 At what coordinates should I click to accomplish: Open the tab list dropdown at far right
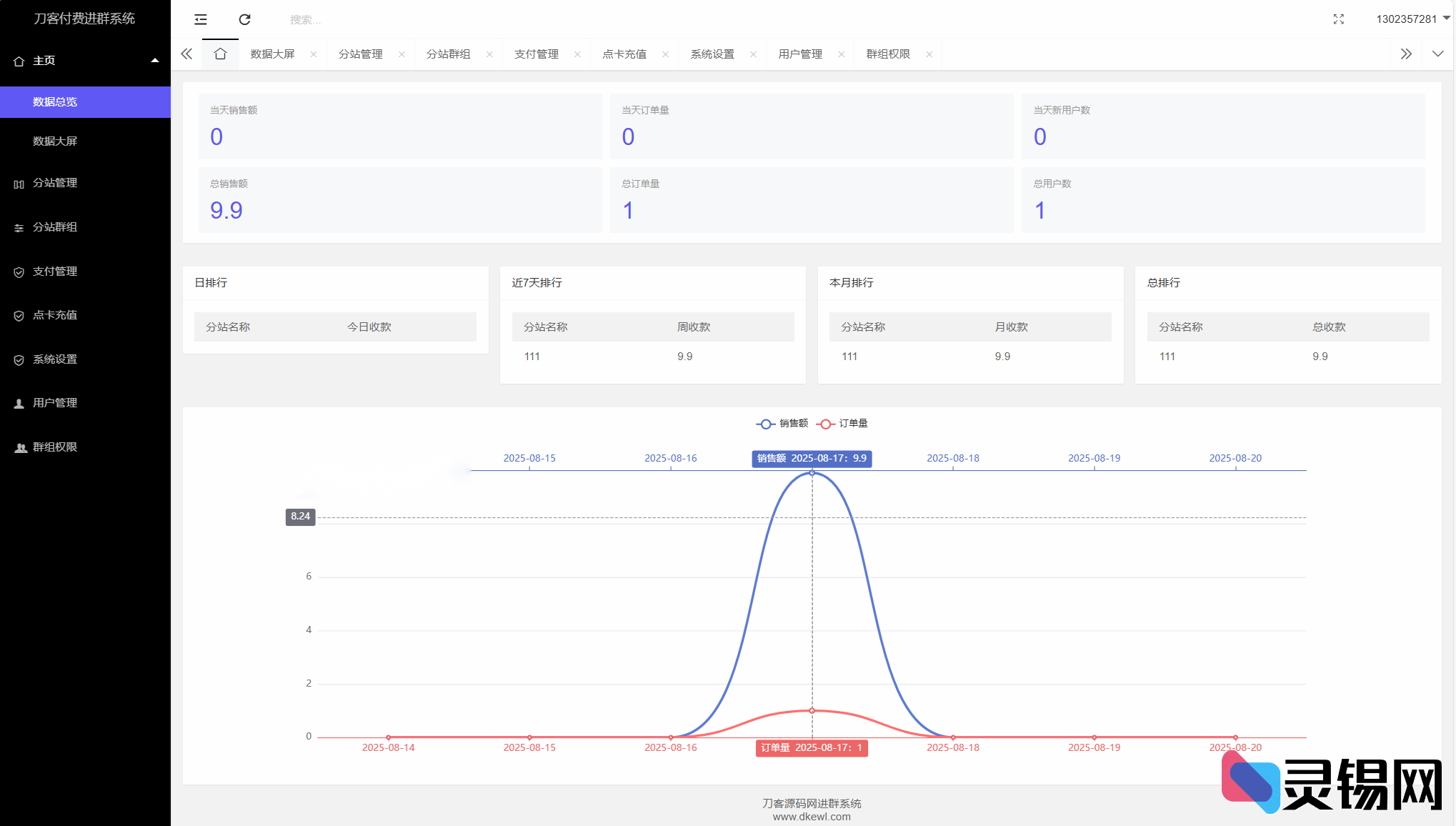1437,53
